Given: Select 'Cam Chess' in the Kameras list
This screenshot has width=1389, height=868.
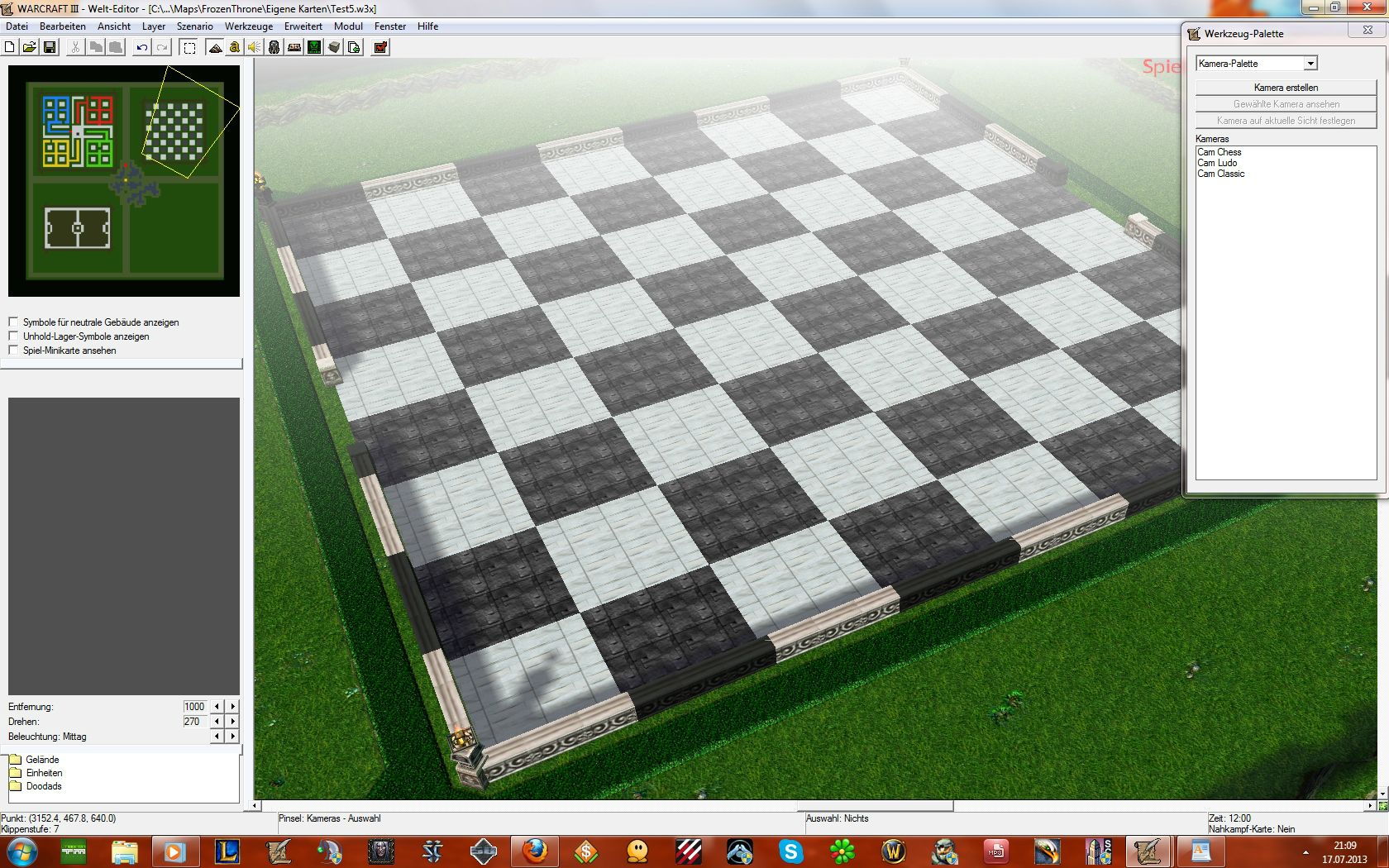Looking at the screenshot, I should pyautogui.click(x=1220, y=152).
